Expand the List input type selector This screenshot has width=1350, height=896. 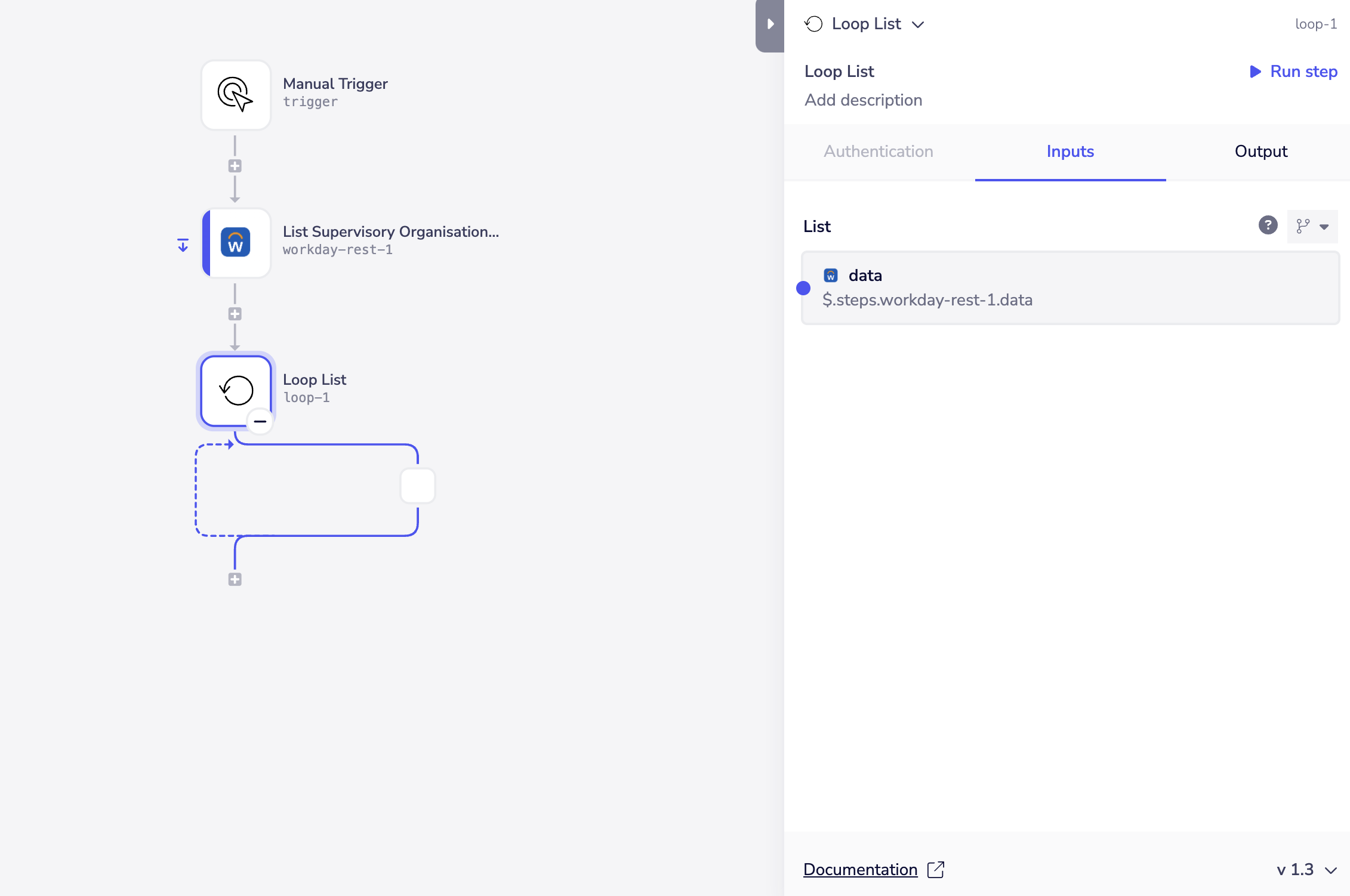[1312, 227]
